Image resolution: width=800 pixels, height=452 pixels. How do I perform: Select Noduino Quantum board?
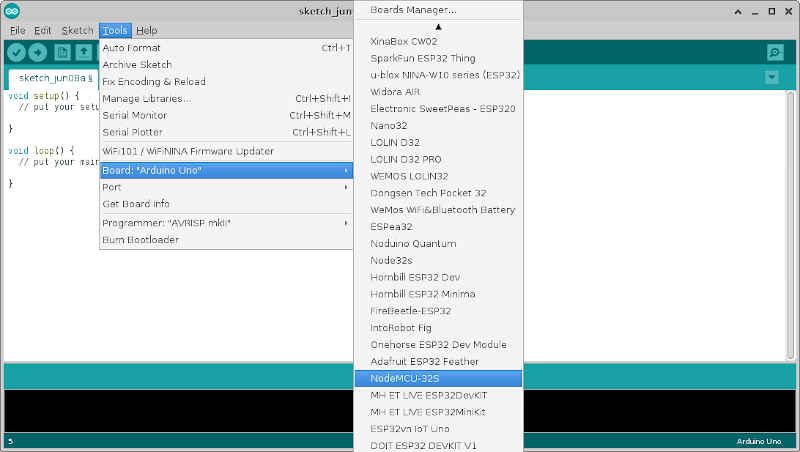pos(438,243)
